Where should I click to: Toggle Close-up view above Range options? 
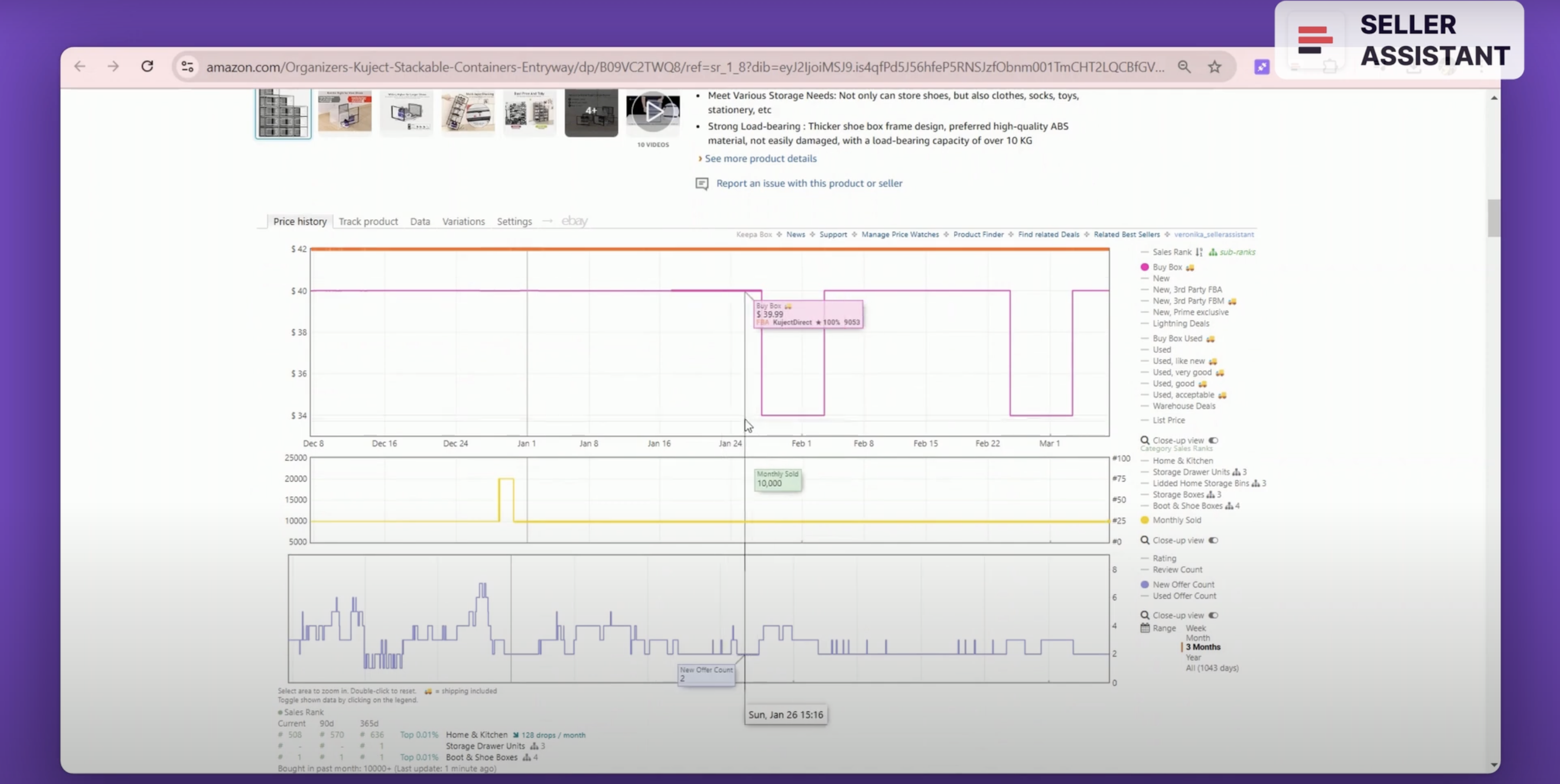click(1213, 615)
